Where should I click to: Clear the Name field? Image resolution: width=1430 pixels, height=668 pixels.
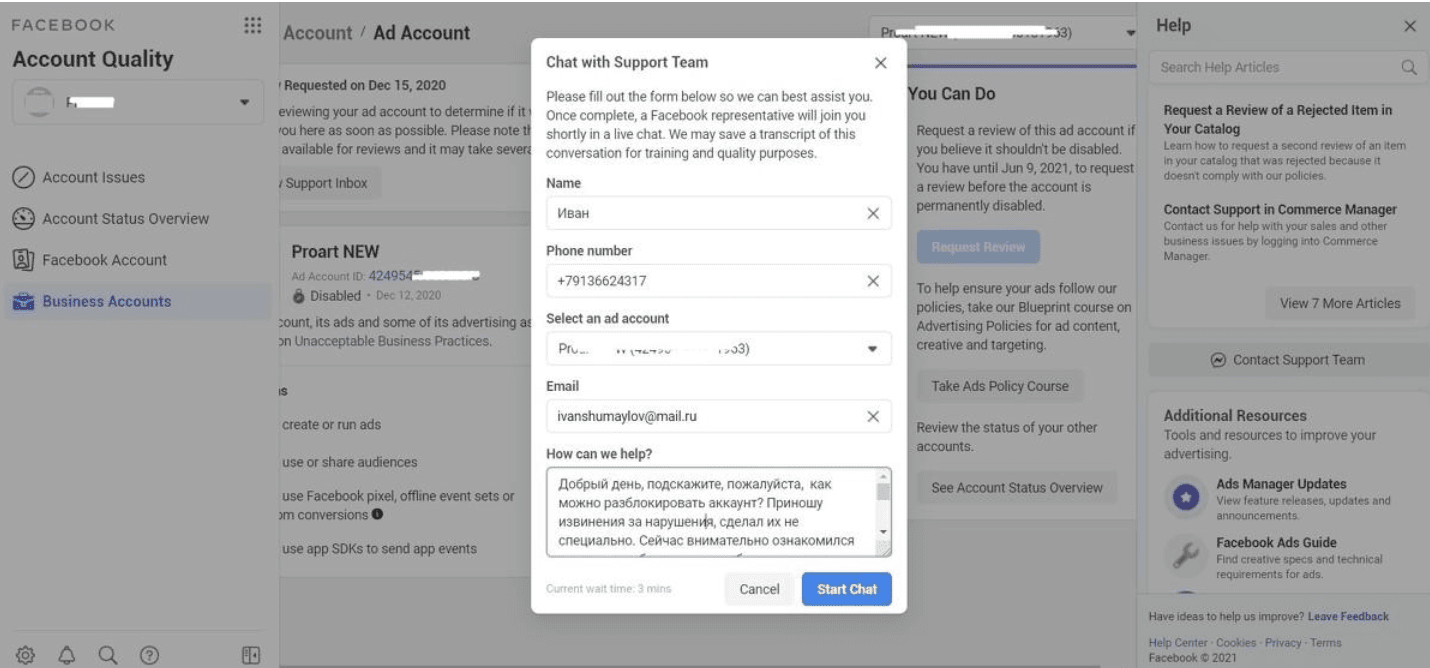872,213
